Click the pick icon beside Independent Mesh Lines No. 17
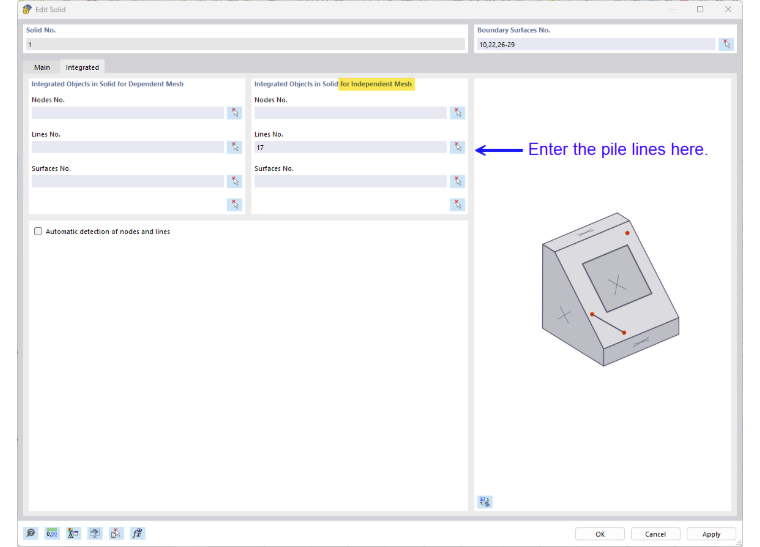The width and height of the screenshot is (760, 547). [457, 147]
